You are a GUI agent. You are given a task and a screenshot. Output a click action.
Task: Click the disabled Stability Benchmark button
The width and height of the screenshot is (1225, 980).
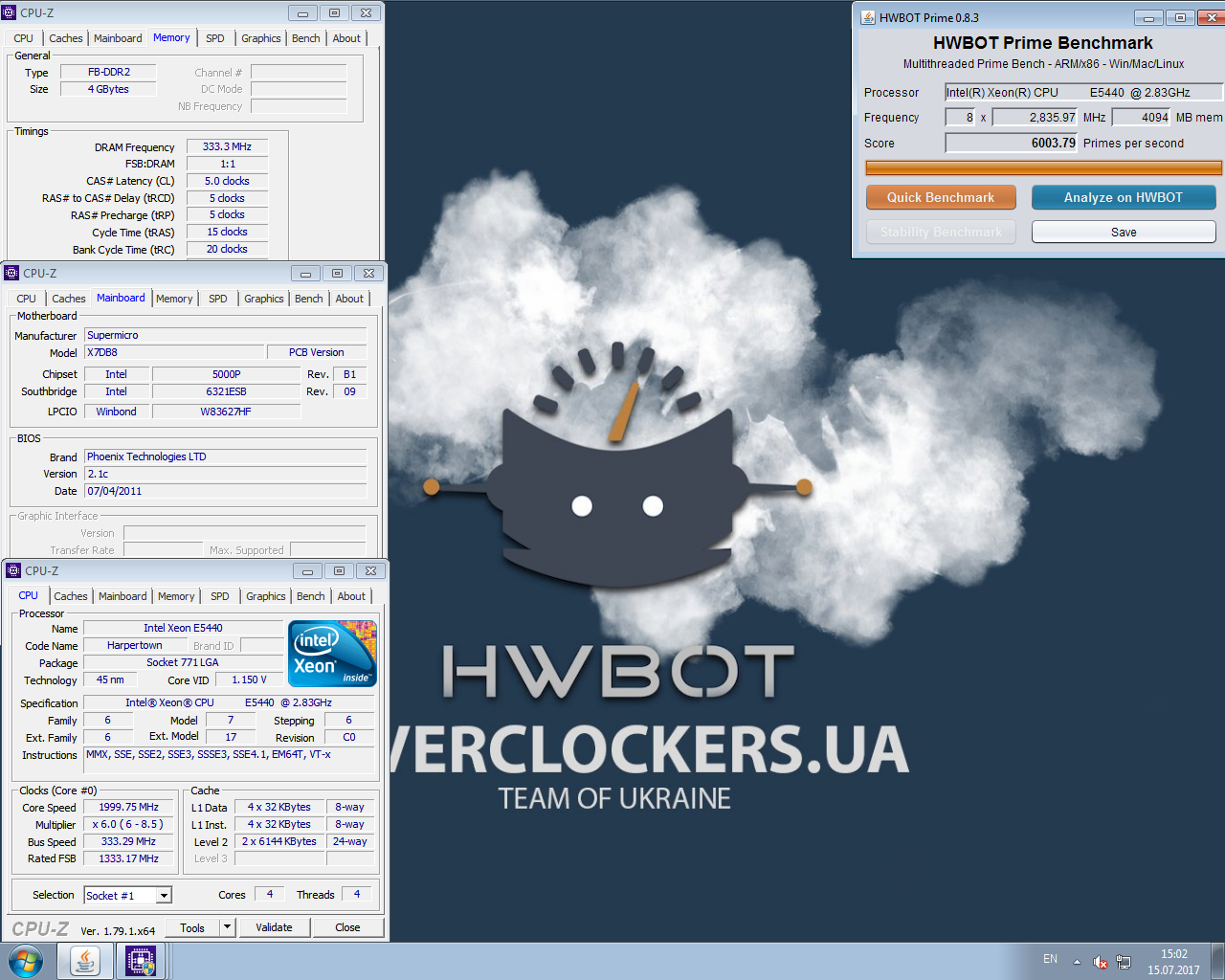941,232
